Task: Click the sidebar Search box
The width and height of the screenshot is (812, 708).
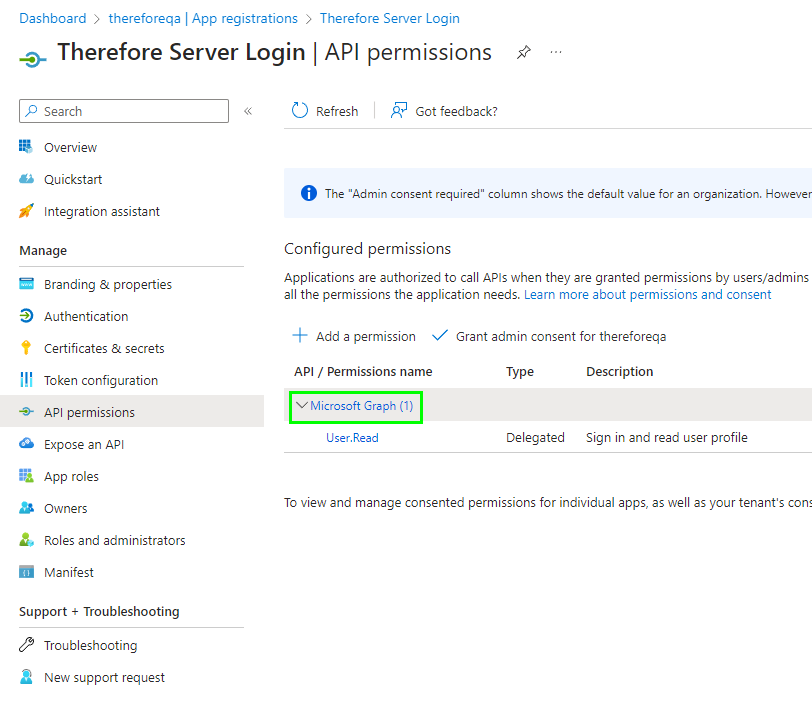Action: [x=123, y=111]
